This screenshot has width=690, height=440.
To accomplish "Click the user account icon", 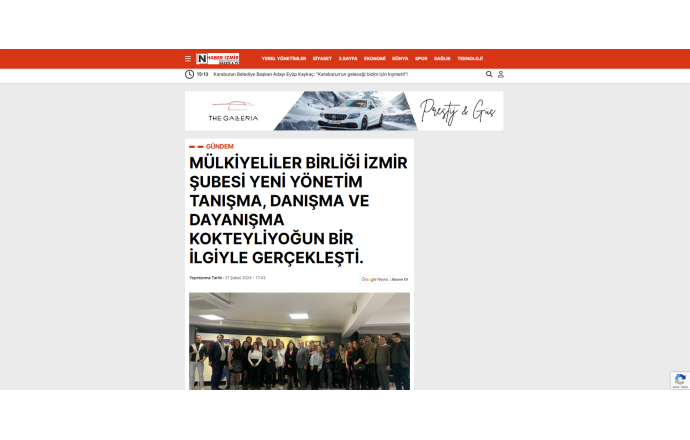I will pos(501,74).
